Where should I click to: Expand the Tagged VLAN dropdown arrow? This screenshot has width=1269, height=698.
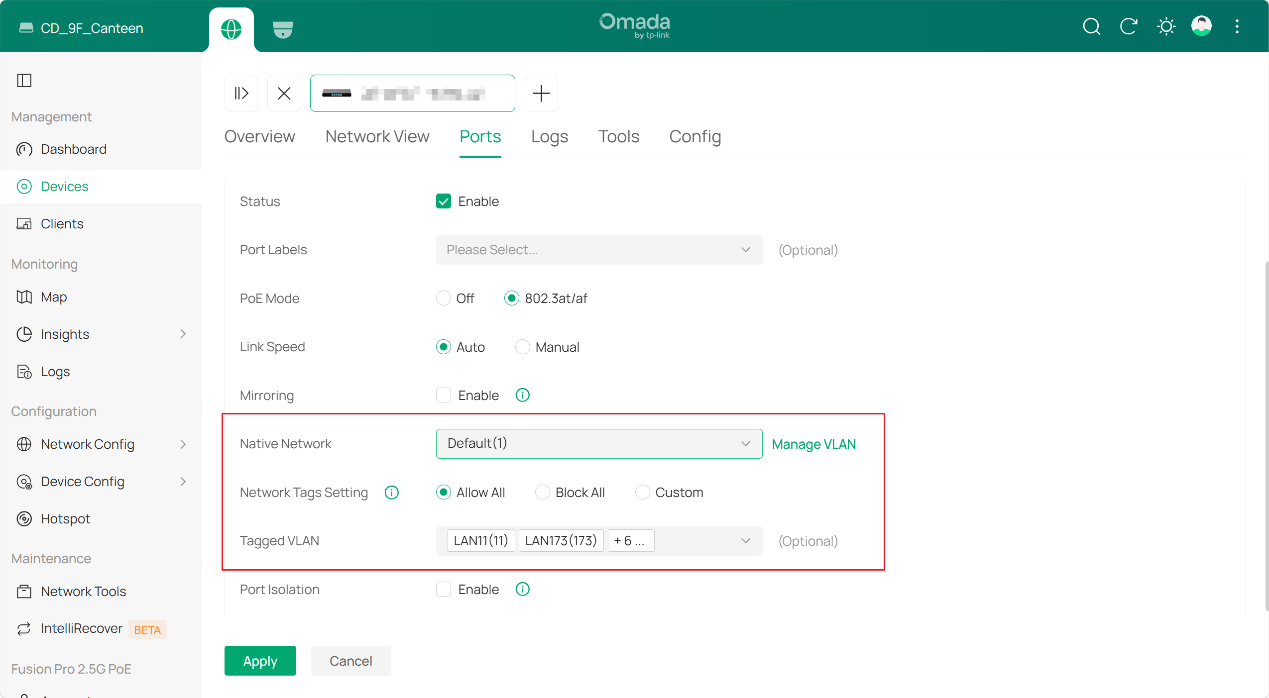(x=746, y=541)
